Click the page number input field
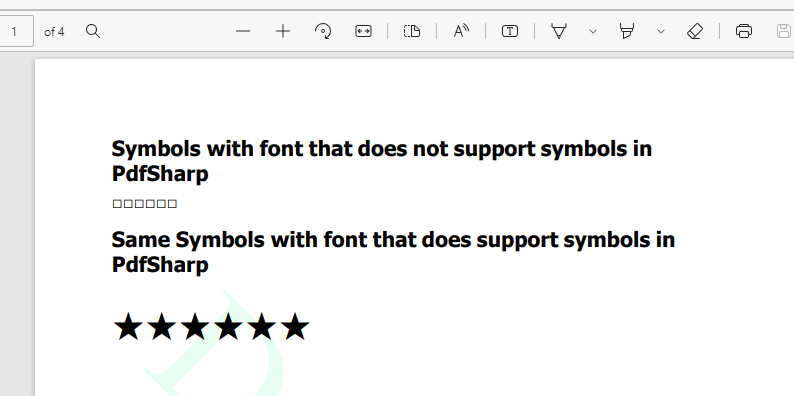794x396 pixels. (x=15, y=31)
